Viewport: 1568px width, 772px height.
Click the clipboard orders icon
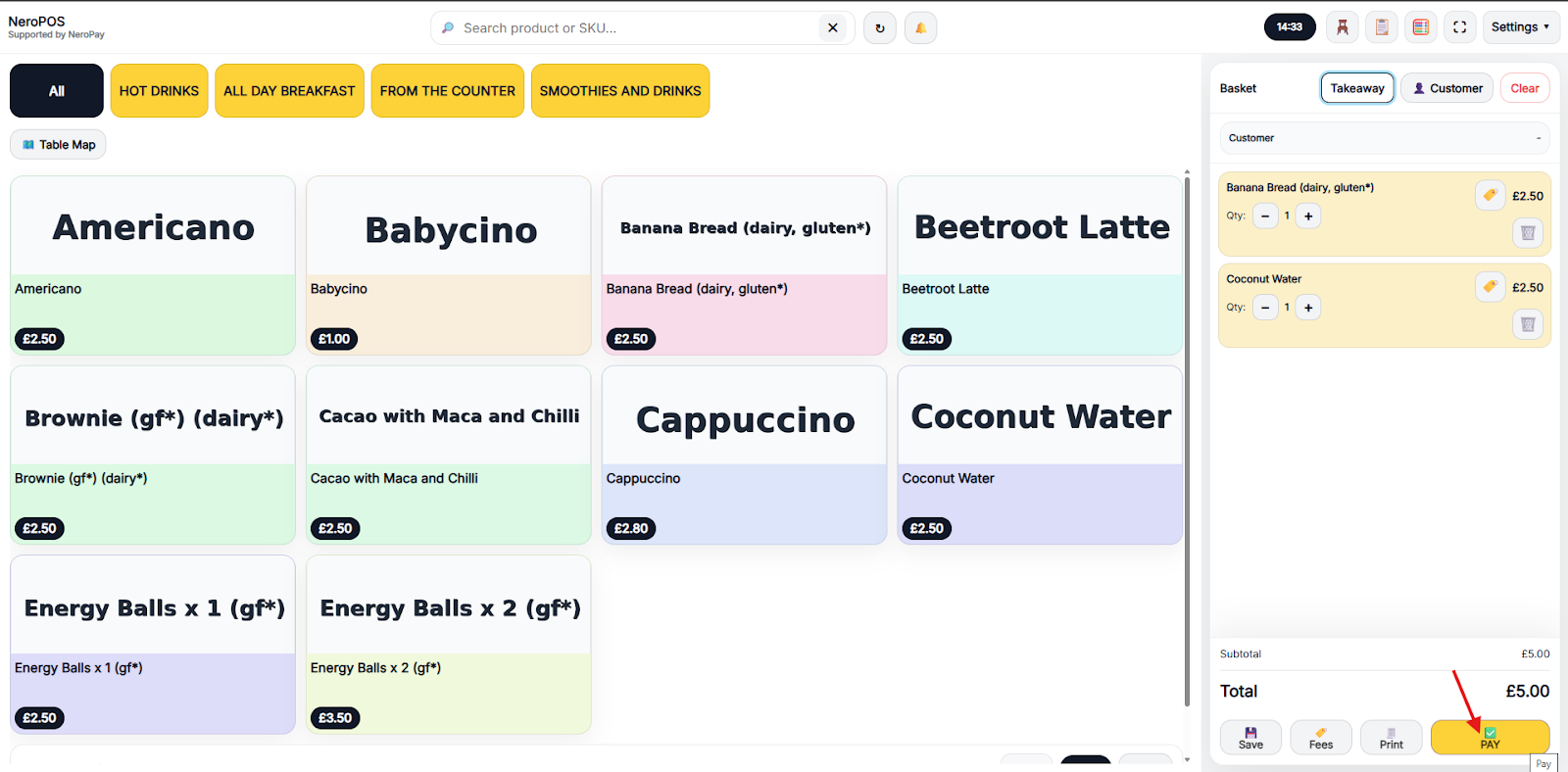(x=1382, y=27)
